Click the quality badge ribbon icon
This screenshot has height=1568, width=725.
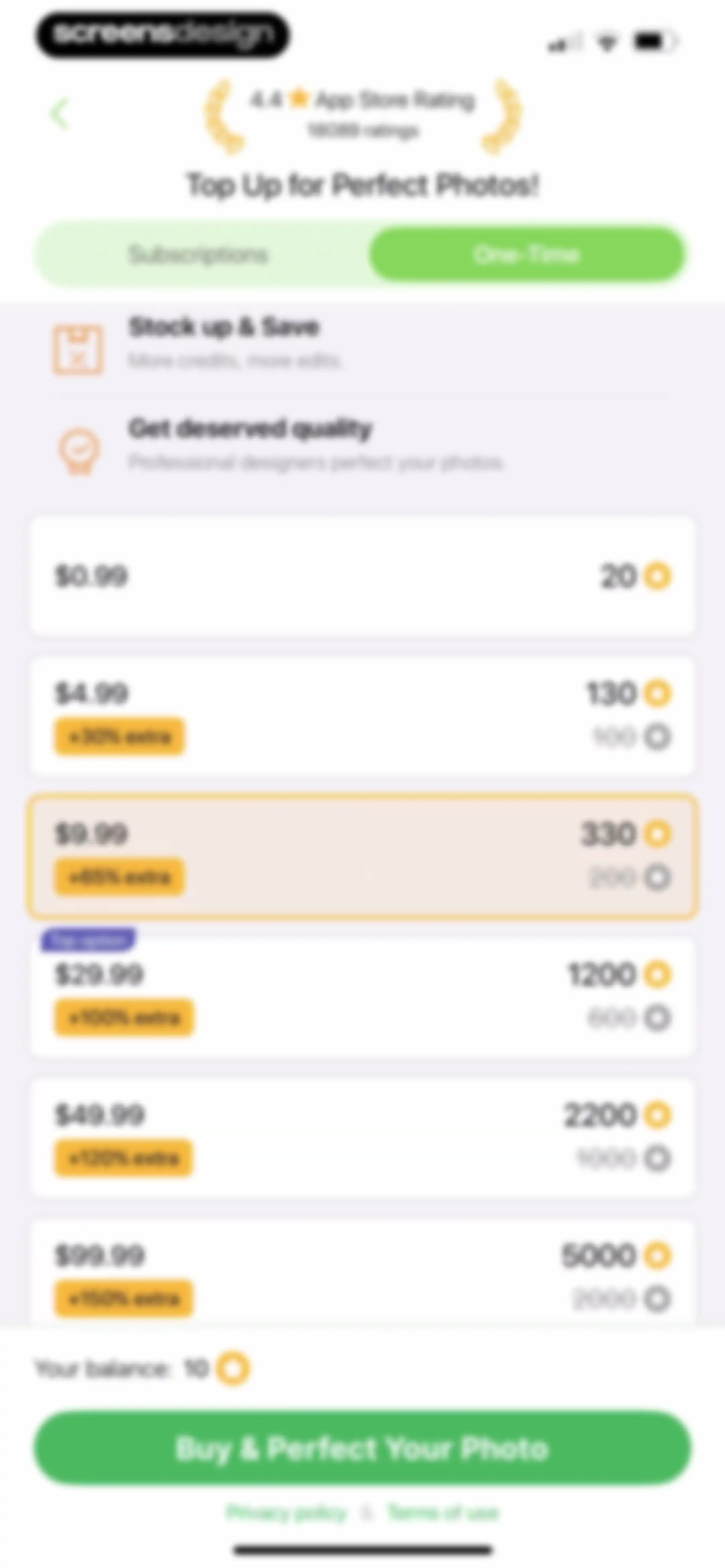point(79,451)
